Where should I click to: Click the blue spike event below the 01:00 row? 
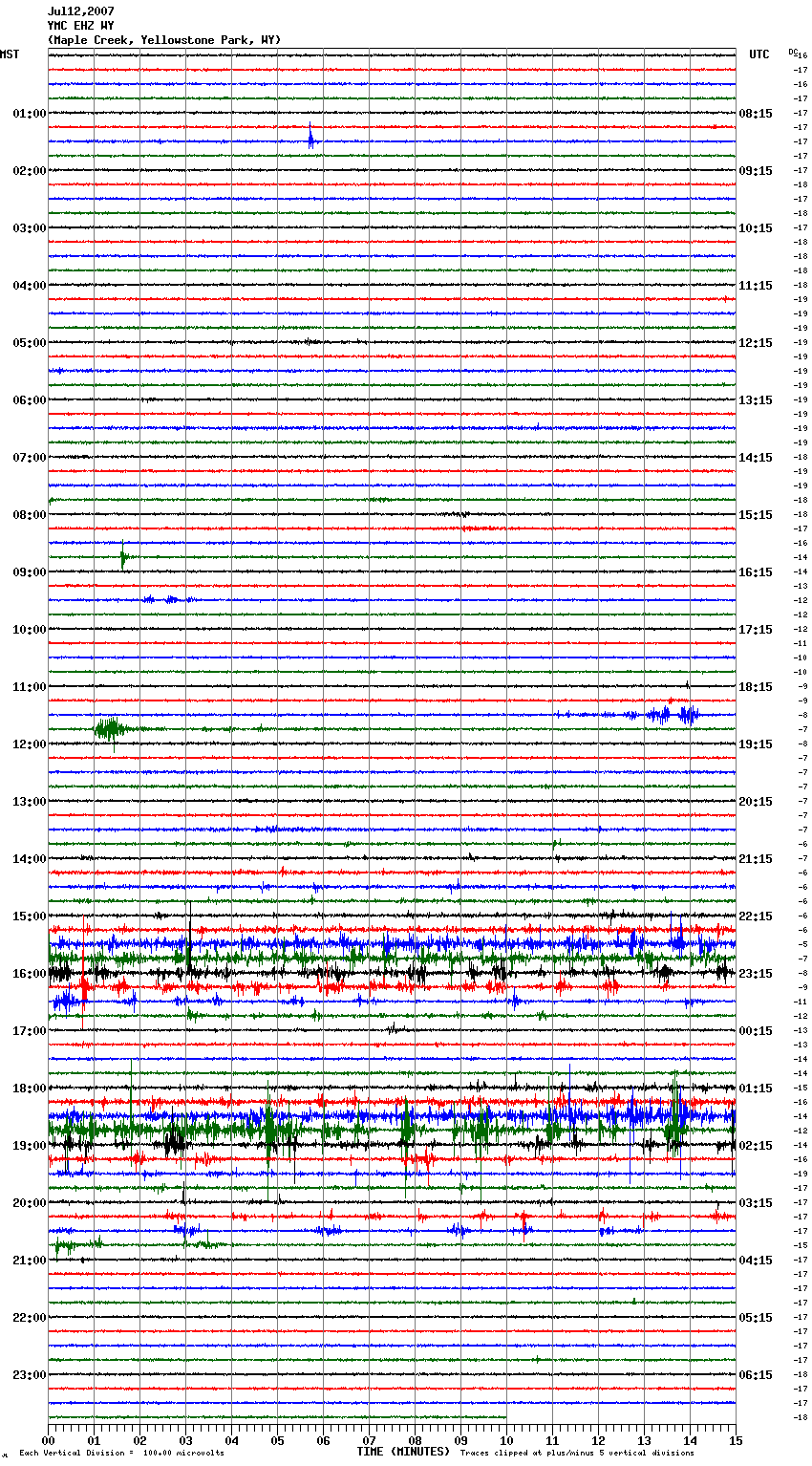click(x=310, y=137)
